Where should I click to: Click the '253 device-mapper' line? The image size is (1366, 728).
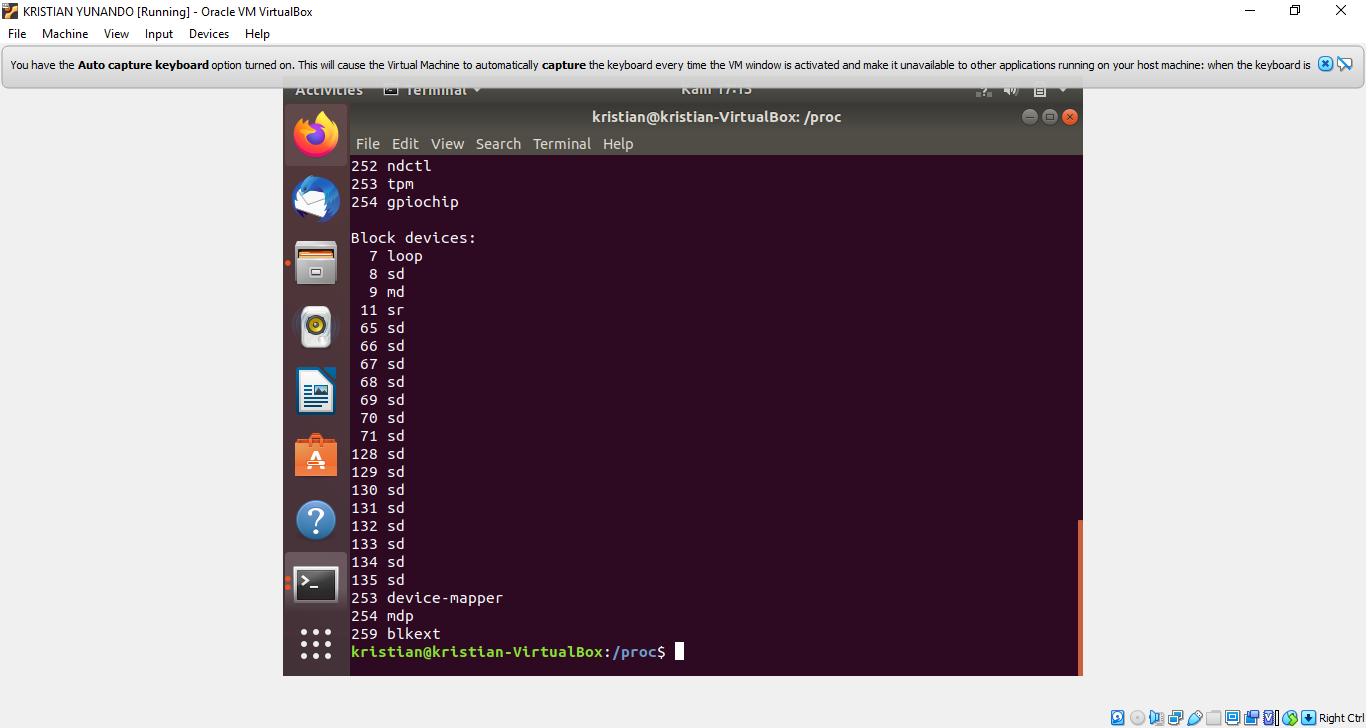click(427, 598)
